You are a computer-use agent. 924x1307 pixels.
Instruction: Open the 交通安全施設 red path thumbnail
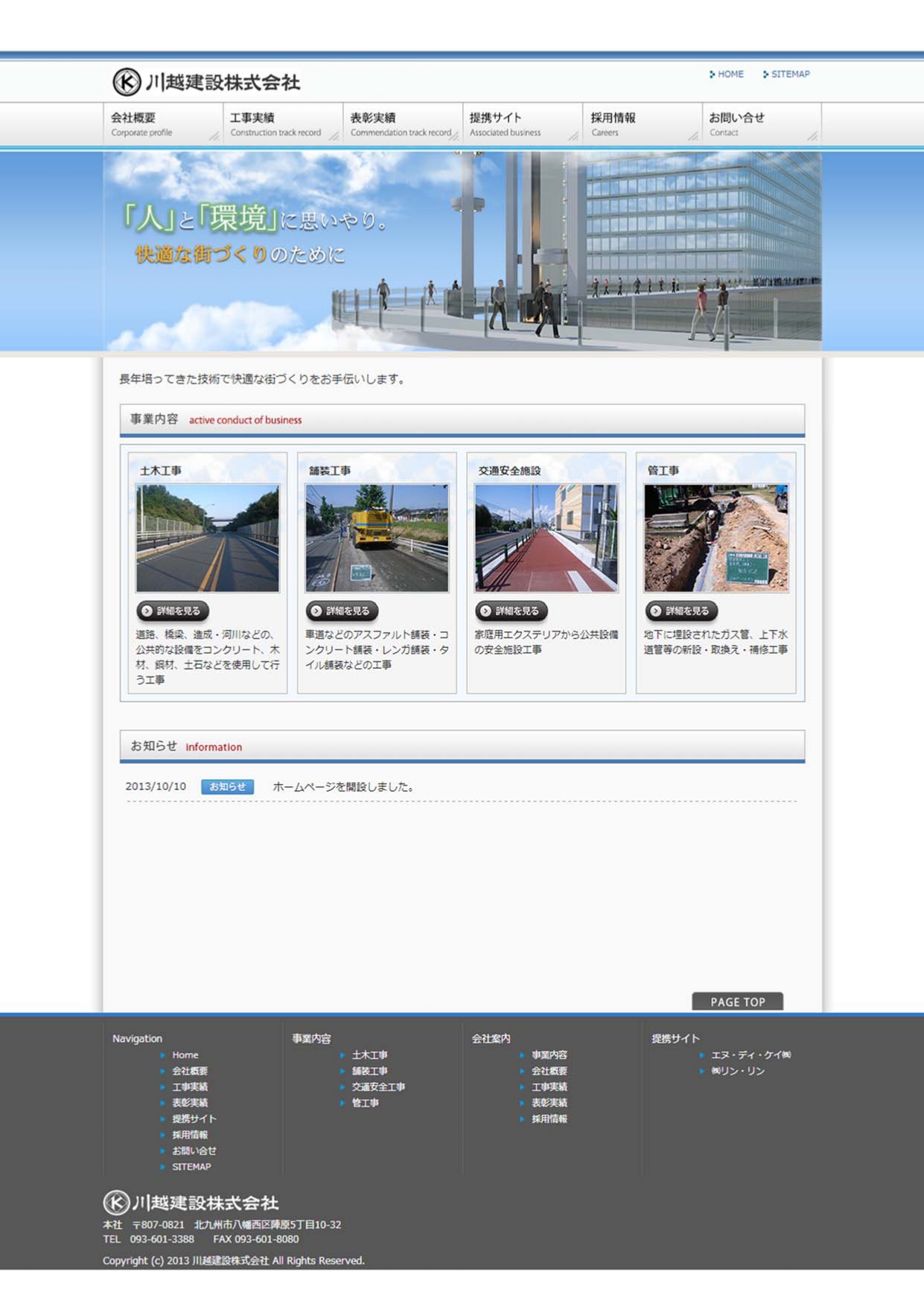point(546,538)
